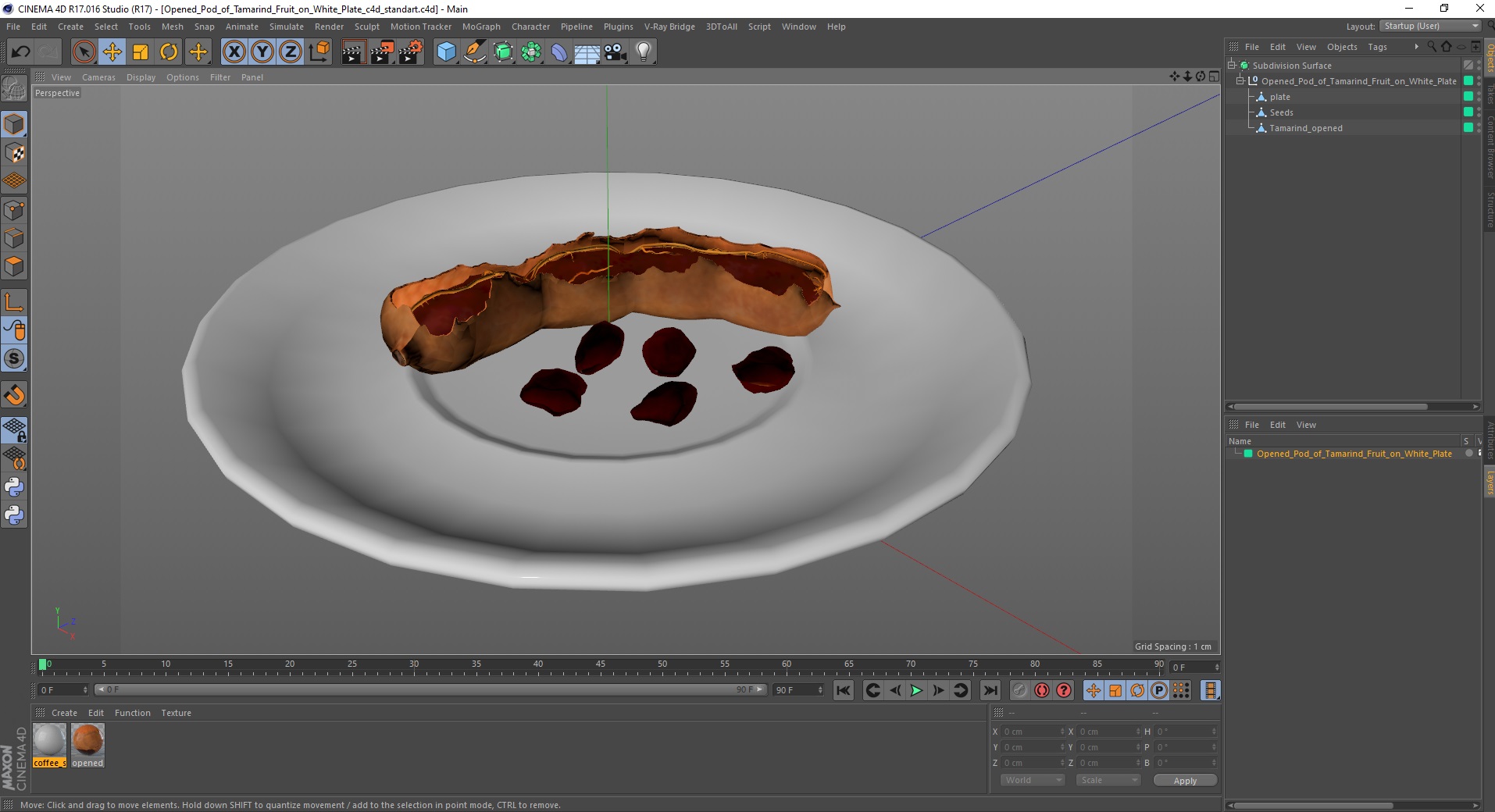Toggle Z axis lock
Screen dimensions: 1495x812
pos(291,52)
